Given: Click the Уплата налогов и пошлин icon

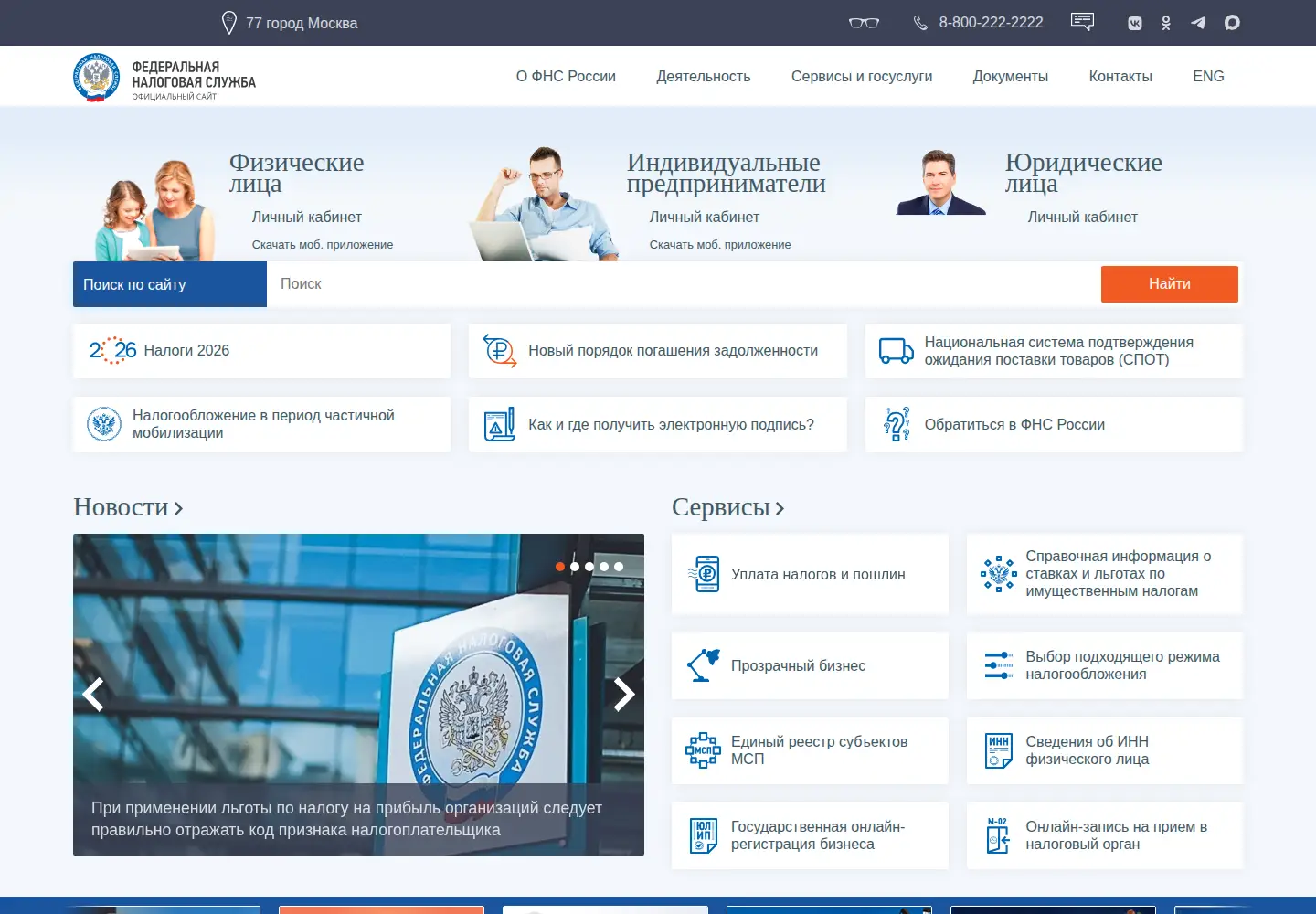Looking at the screenshot, I should click(x=704, y=574).
